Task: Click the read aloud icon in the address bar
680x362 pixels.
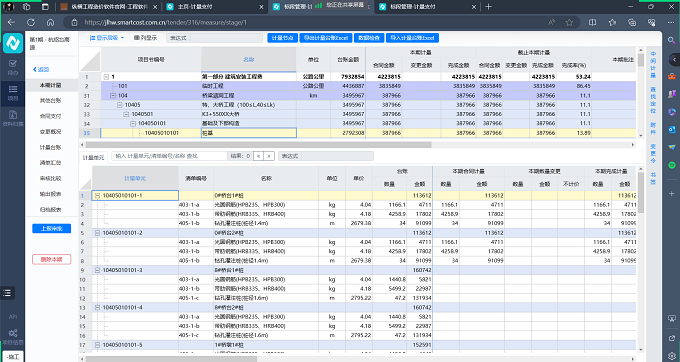Action: pyautogui.click(x=551, y=23)
